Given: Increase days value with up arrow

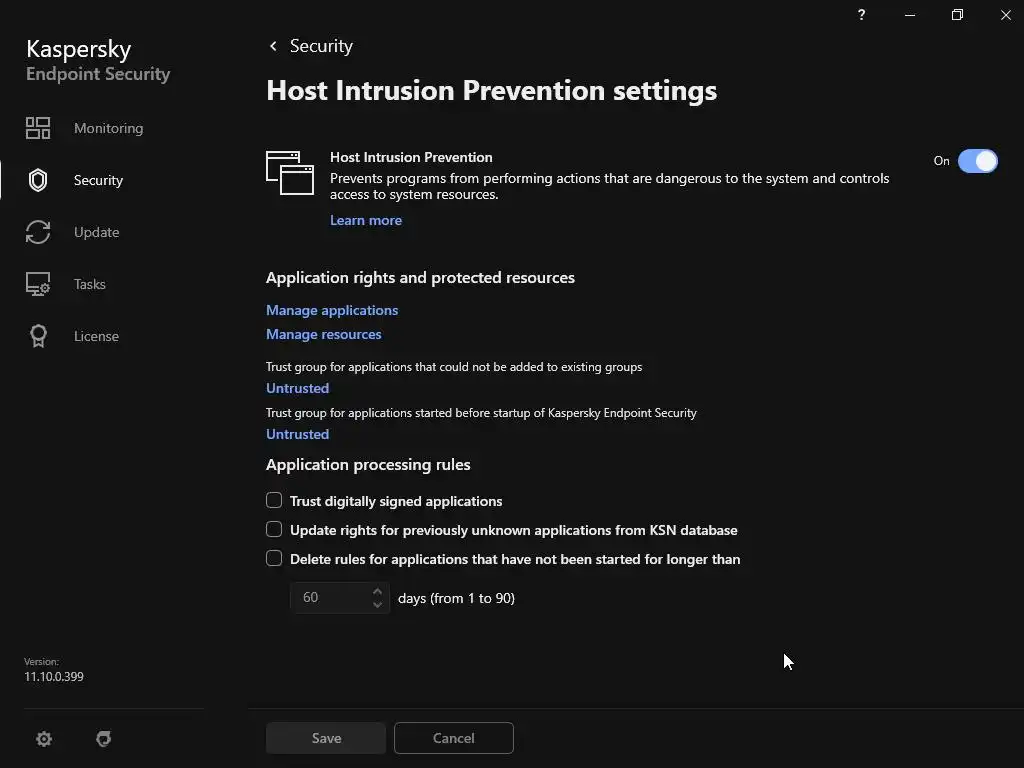Looking at the screenshot, I should [x=377, y=591].
